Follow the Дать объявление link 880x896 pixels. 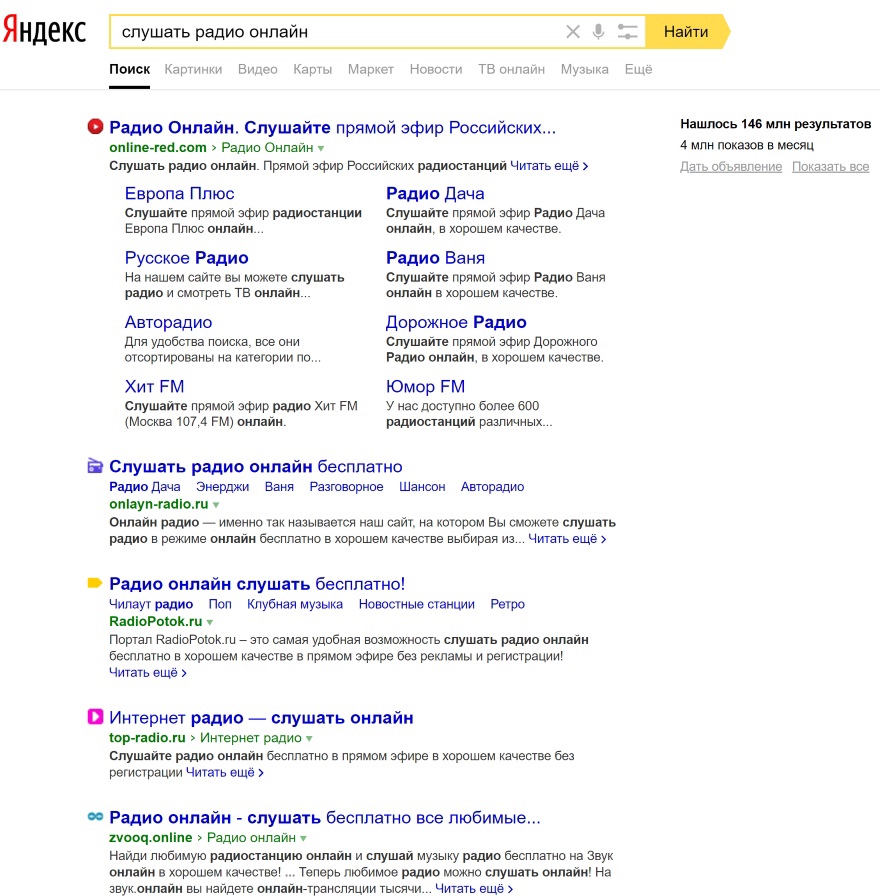click(731, 167)
